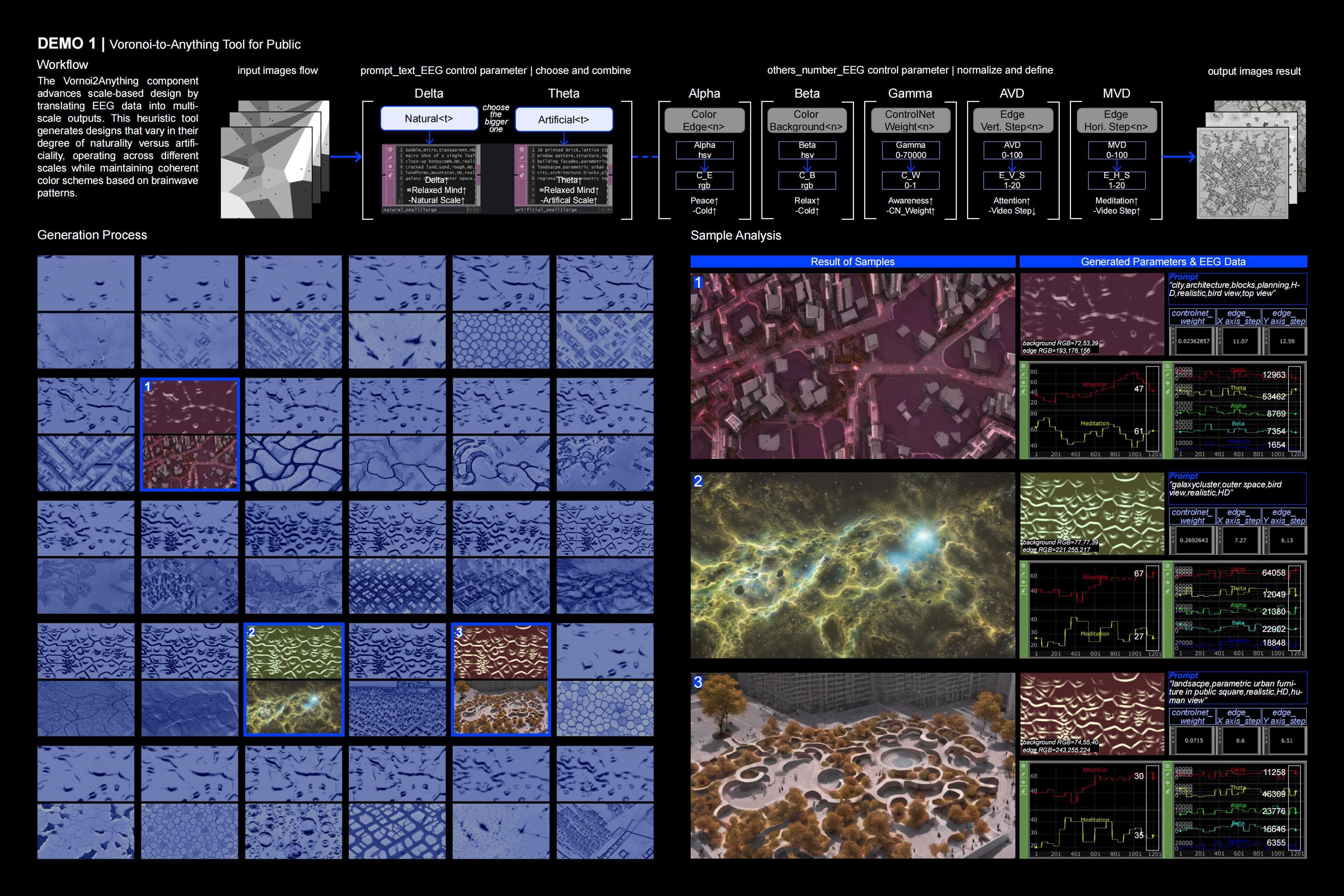Click bypass icon on sample 1 Delta/Theta chart
Screen dimensions: 1344x896
click(x=1167, y=374)
